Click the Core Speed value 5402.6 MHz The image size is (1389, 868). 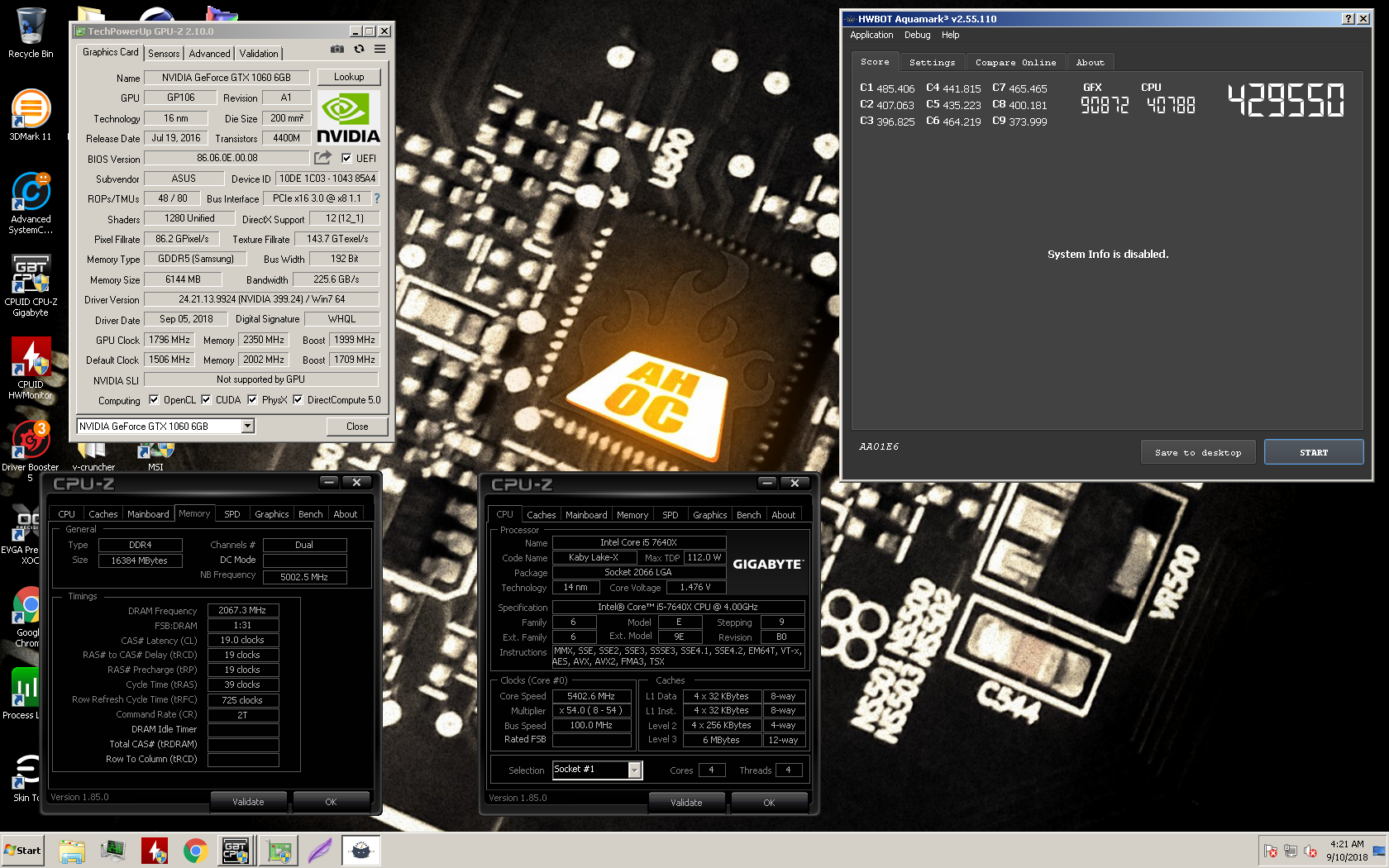[591, 696]
